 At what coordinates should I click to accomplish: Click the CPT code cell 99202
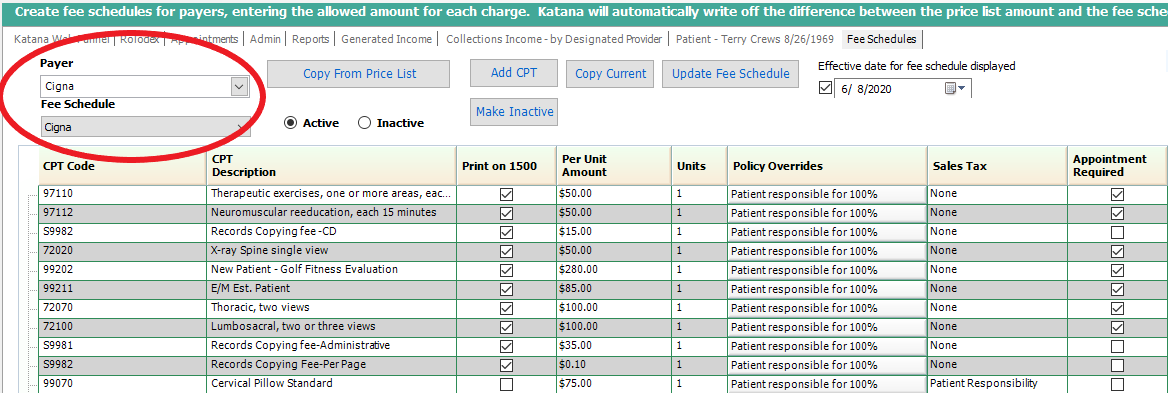[122, 269]
